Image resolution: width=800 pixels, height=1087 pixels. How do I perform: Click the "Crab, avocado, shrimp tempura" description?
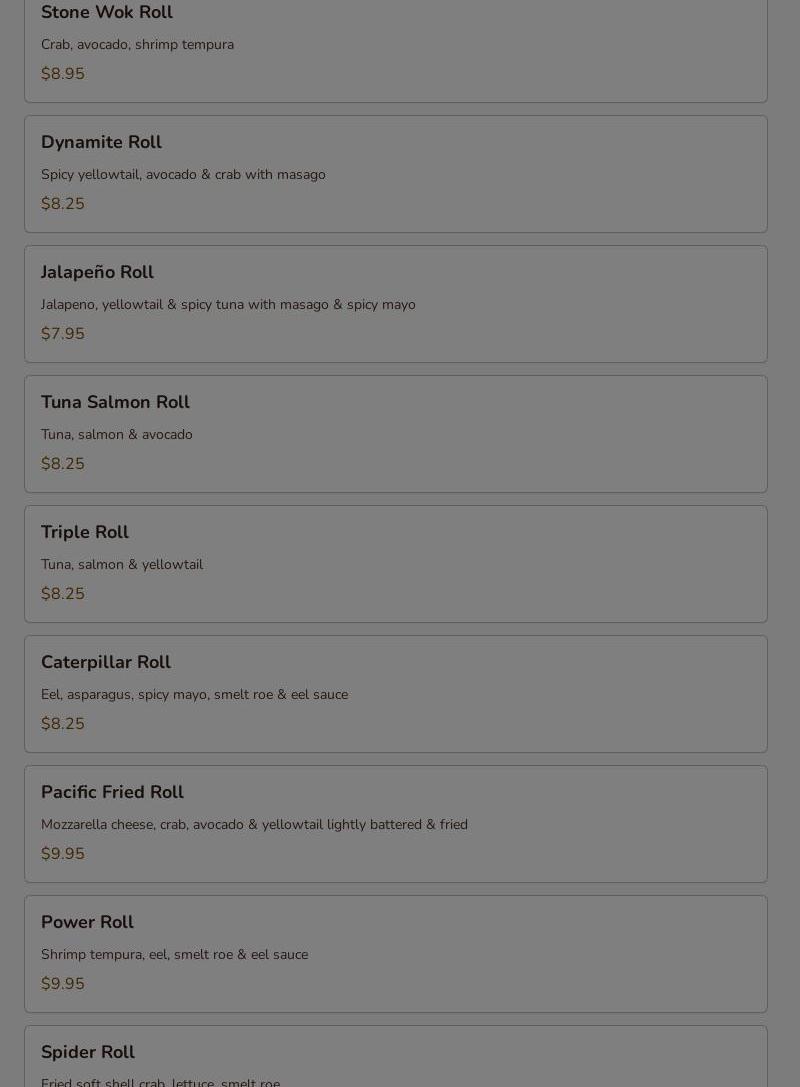tap(137, 45)
